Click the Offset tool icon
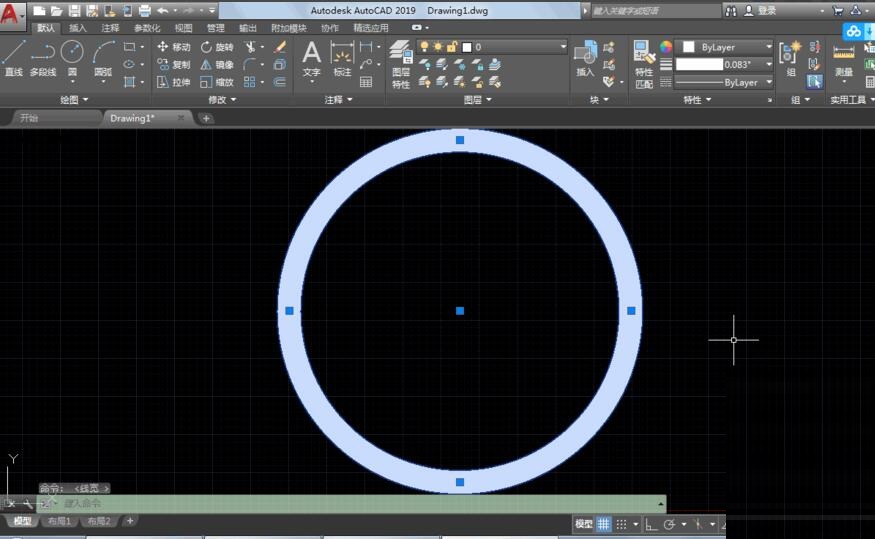Viewport: 875px width, 539px height. tap(280, 83)
